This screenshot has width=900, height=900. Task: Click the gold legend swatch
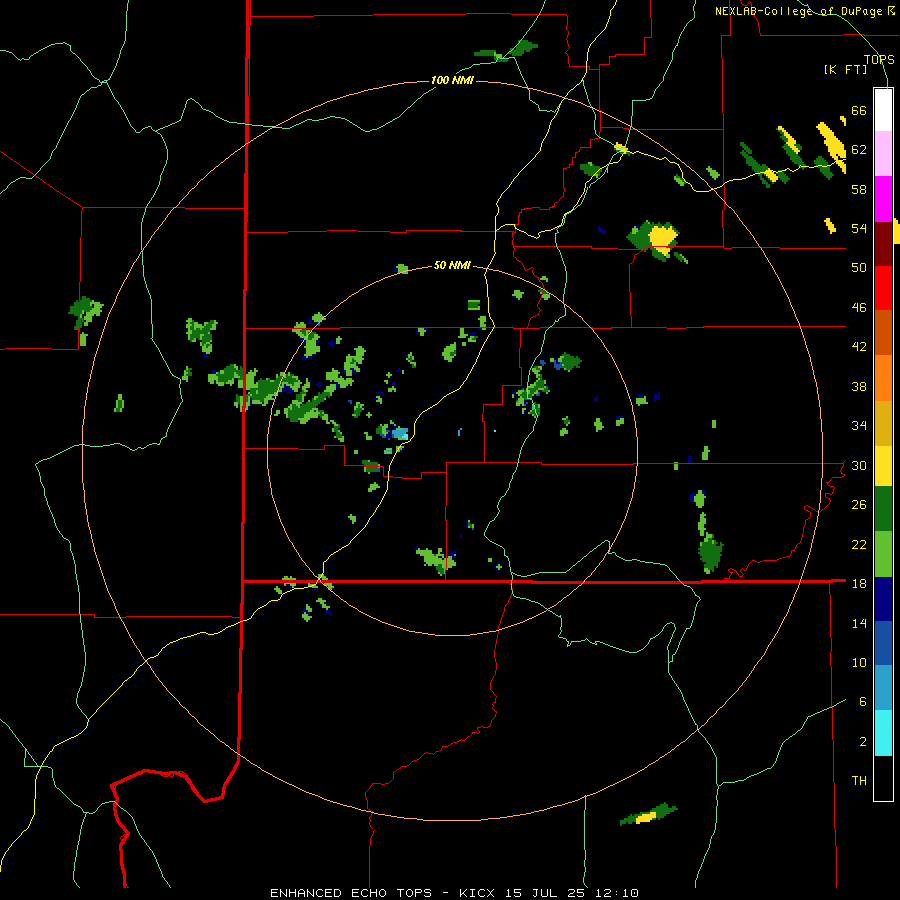point(883,423)
